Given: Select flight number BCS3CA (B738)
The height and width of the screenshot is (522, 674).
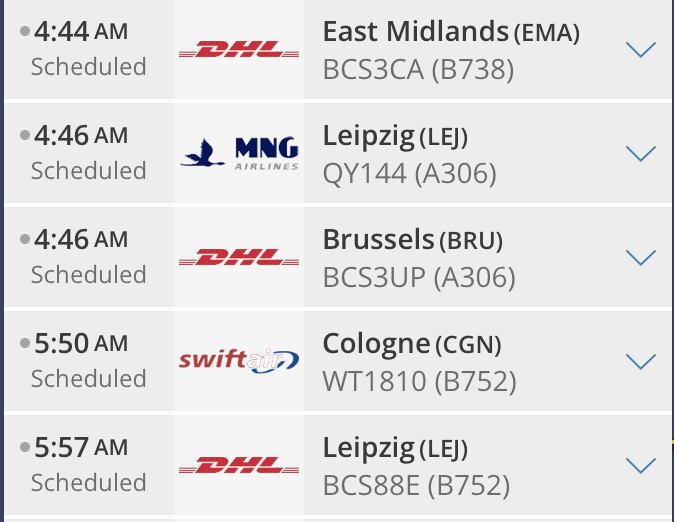Looking at the screenshot, I should tap(418, 69).
